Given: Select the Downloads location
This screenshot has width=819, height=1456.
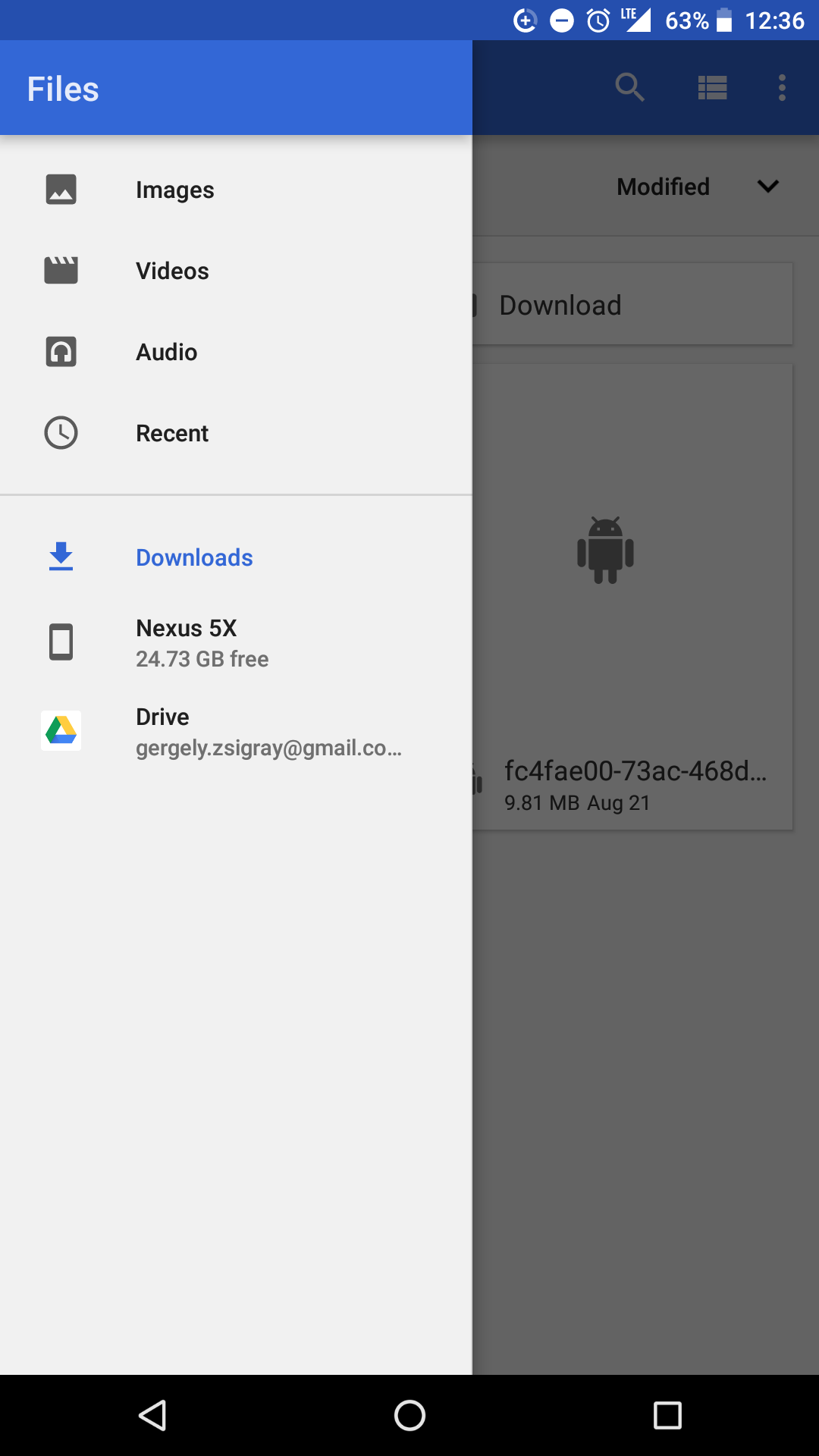Looking at the screenshot, I should [236, 557].
